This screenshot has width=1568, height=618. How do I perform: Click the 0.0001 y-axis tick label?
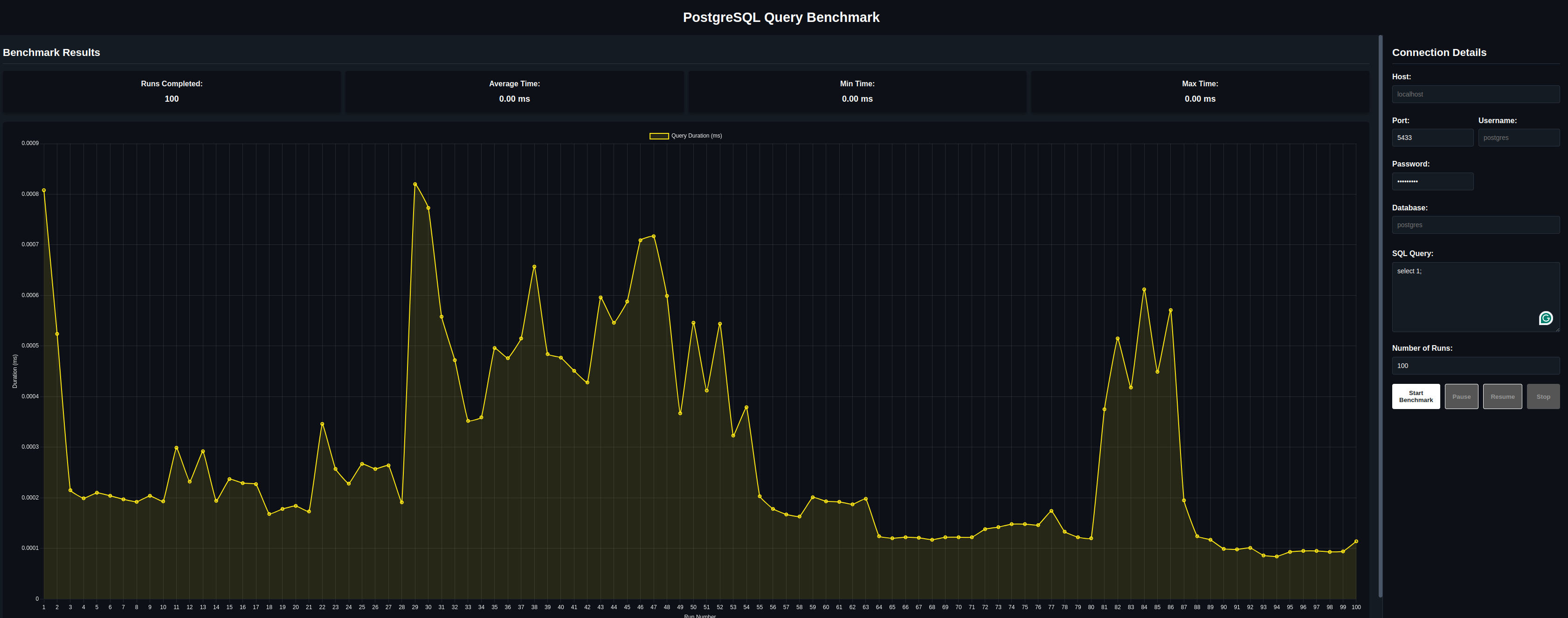click(30, 548)
